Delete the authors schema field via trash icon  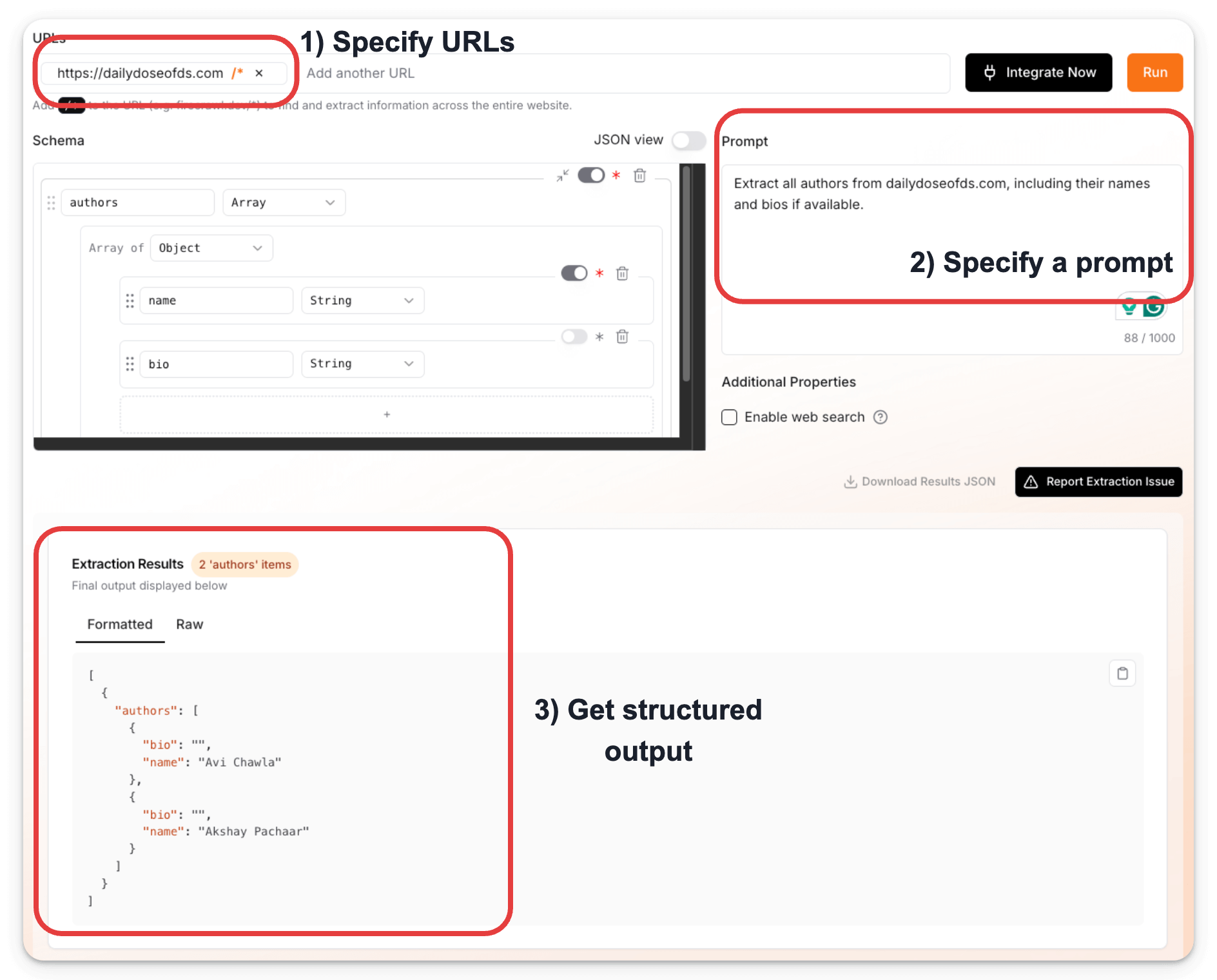[640, 175]
